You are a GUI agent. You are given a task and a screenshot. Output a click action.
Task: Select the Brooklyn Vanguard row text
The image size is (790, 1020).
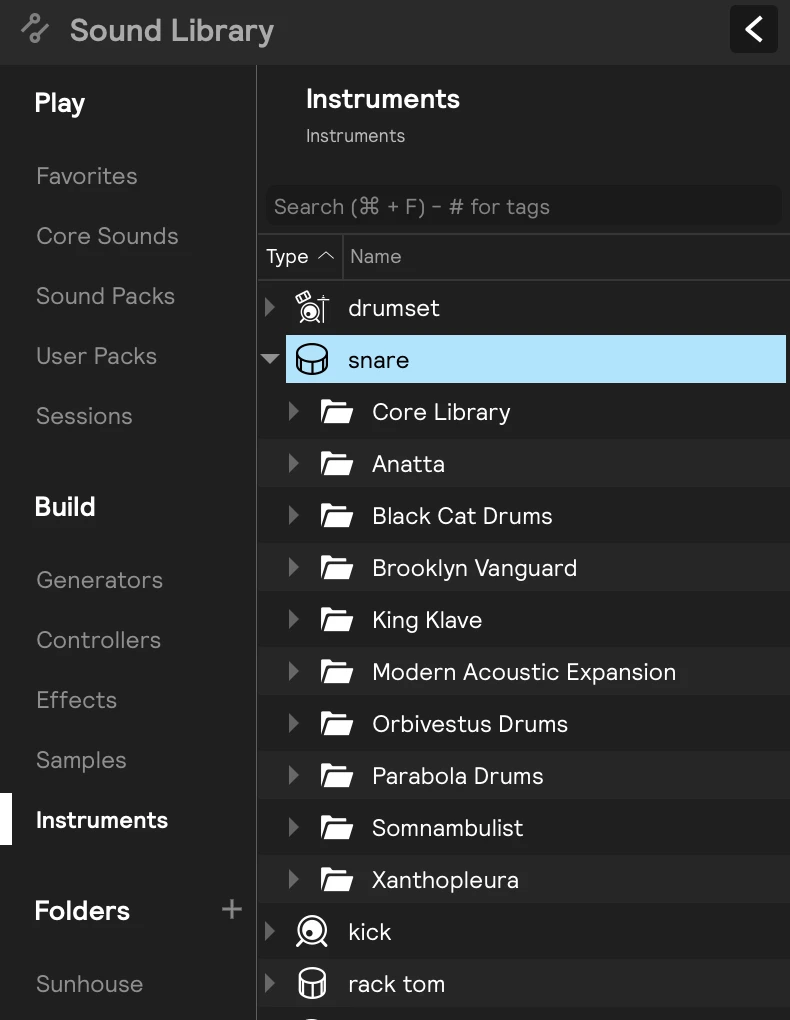pos(474,569)
